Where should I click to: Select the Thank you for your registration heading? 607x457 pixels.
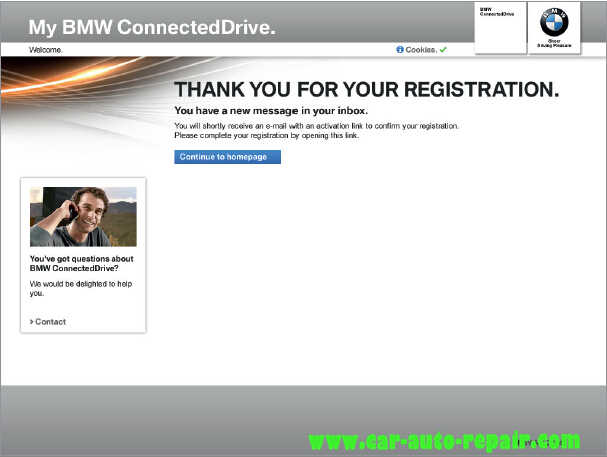coord(367,89)
